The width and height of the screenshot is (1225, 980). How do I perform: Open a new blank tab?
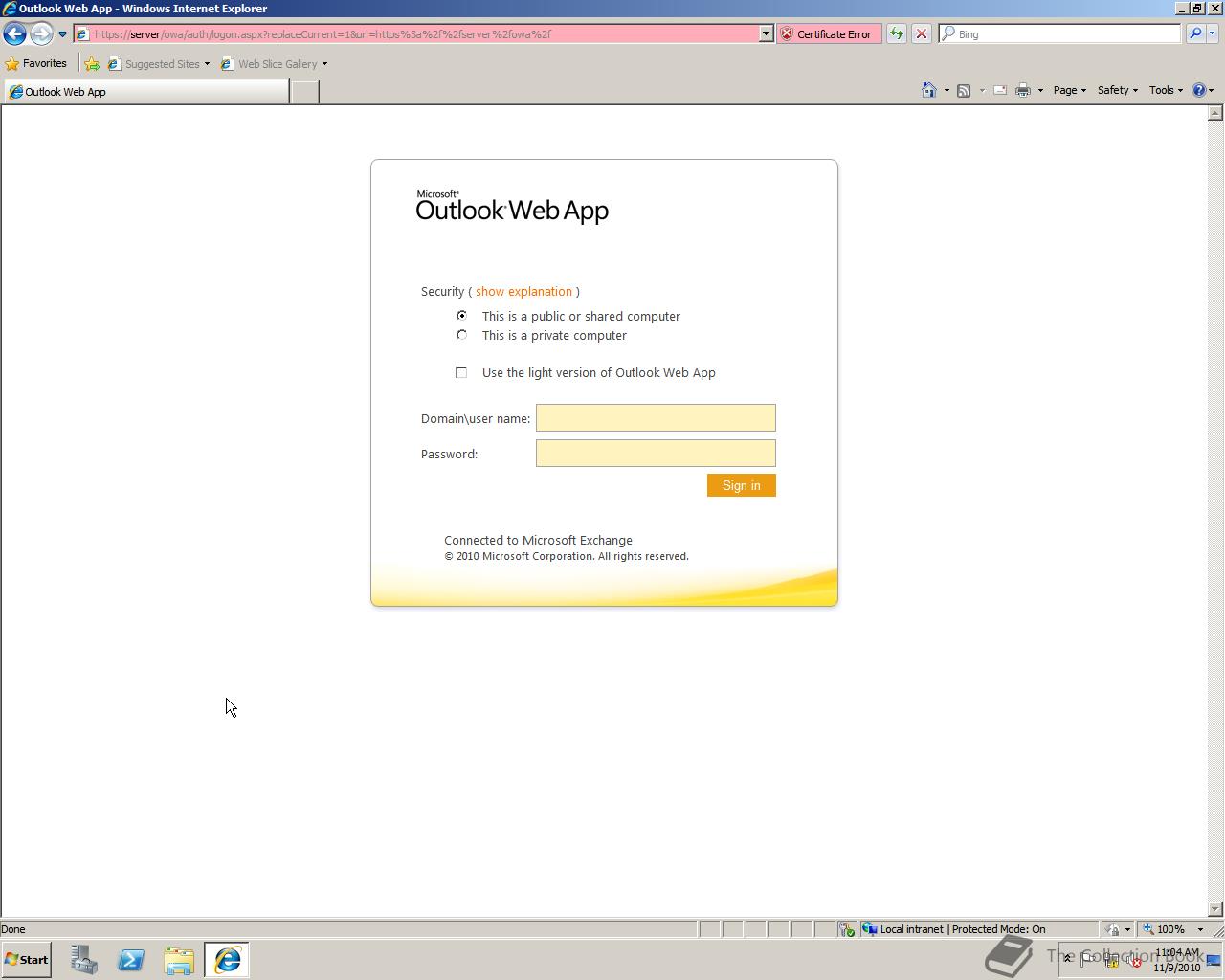[x=304, y=92]
